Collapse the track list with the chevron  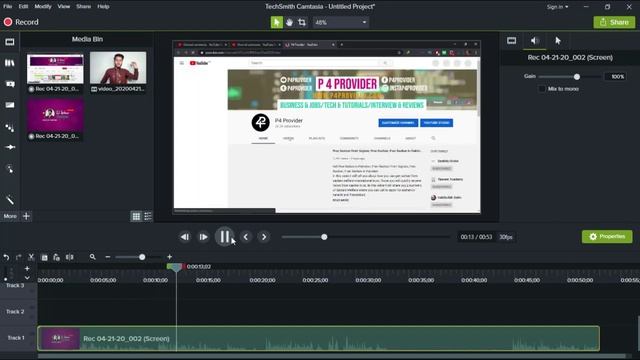pos(27,278)
